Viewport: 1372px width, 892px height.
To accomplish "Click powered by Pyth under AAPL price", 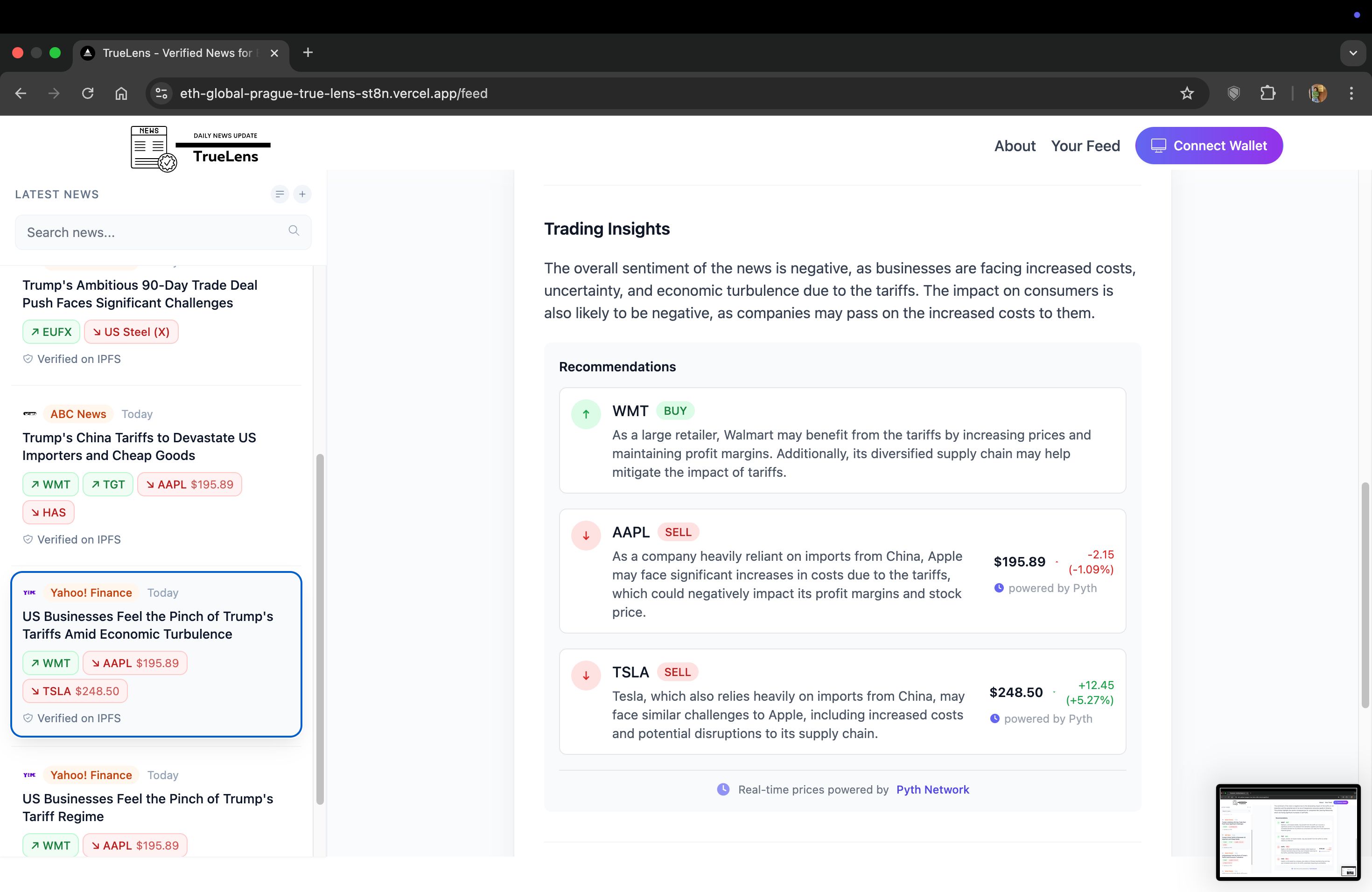I will coord(1045,588).
